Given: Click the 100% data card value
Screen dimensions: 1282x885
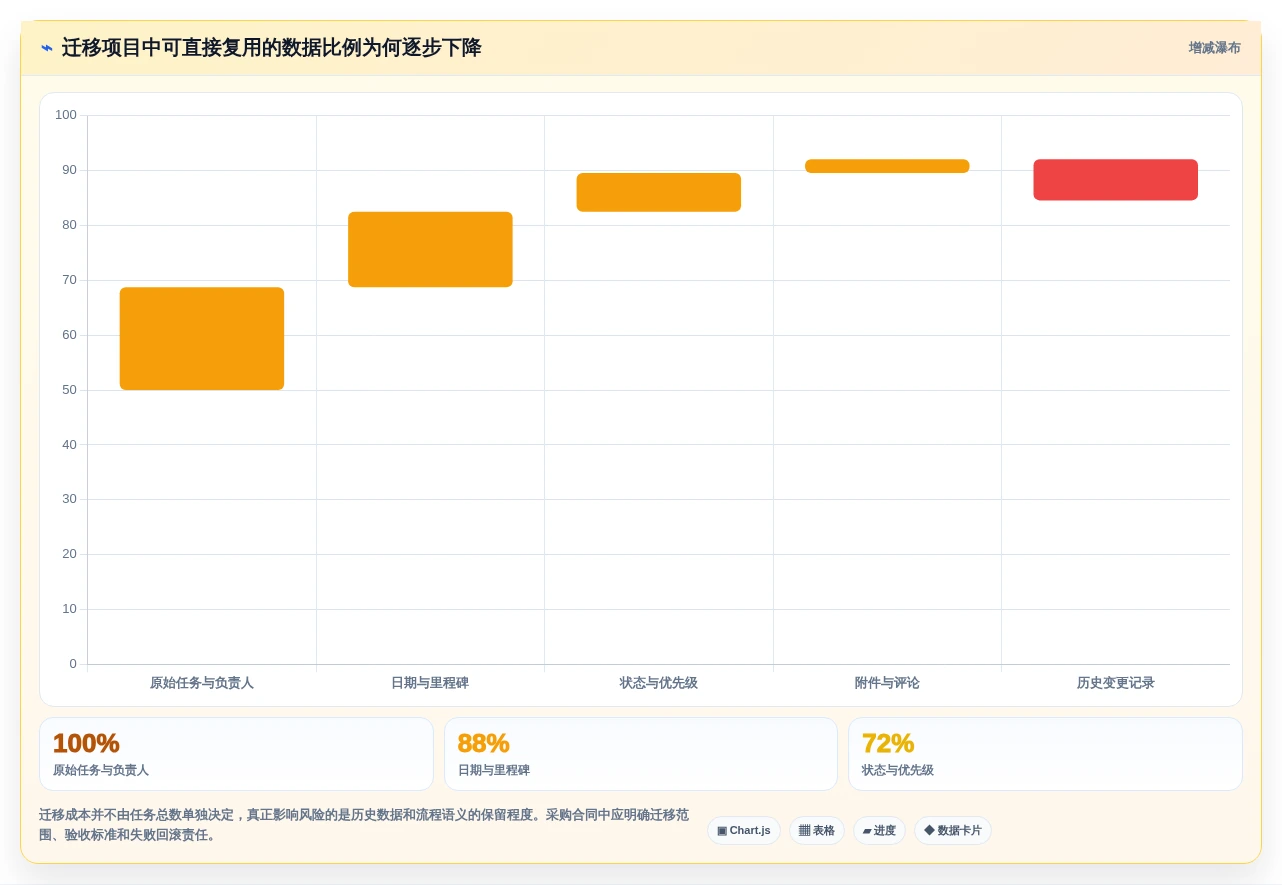Looking at the screenshot, I should pyautogui.click(x=86, y=743).
